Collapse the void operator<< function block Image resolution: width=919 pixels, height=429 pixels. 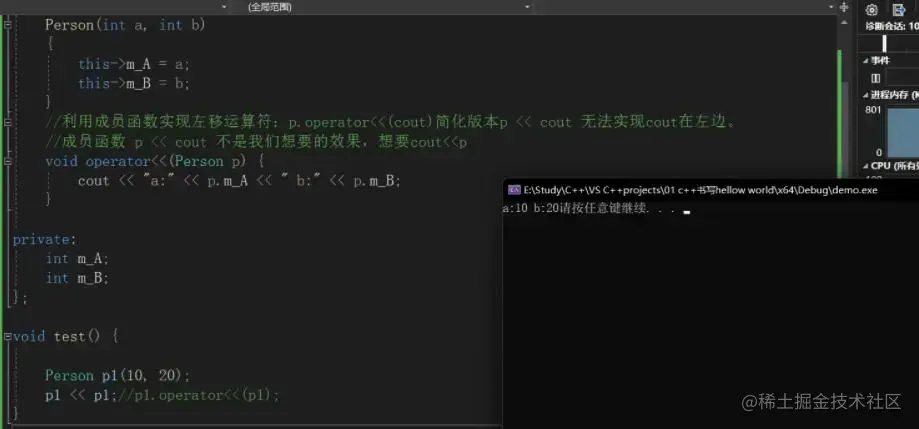click(x=8, y=161)
